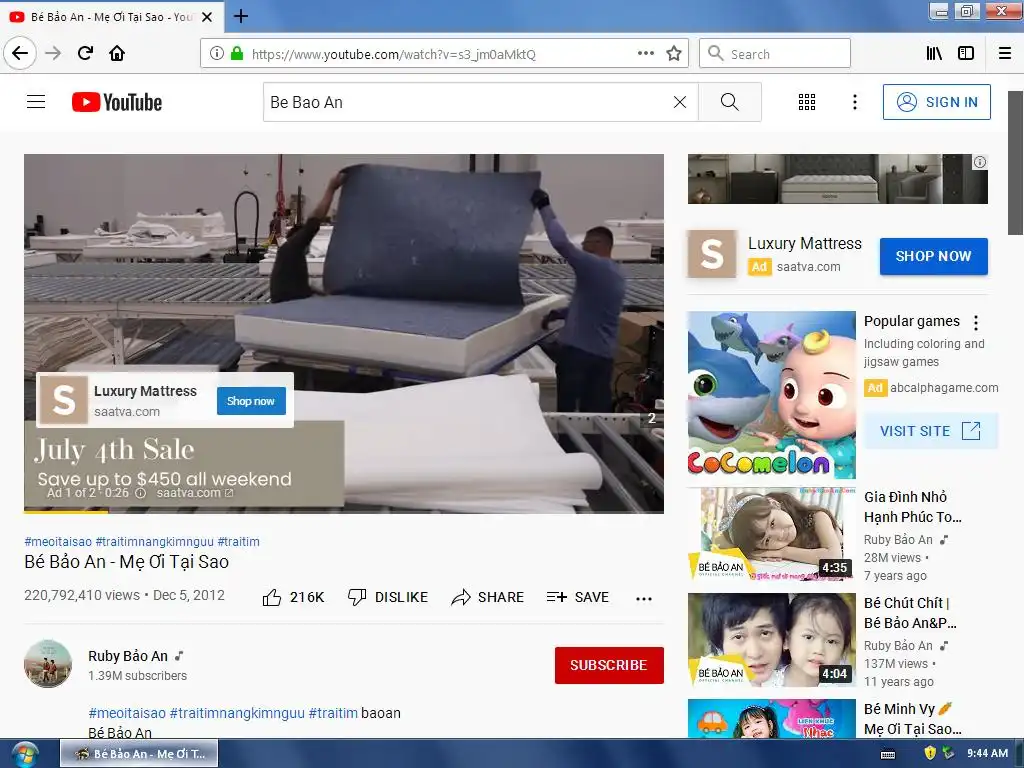This screenshot has width=1024, height=768.
Task: Clear the YouTube search text with X
Action: [680, 102]
